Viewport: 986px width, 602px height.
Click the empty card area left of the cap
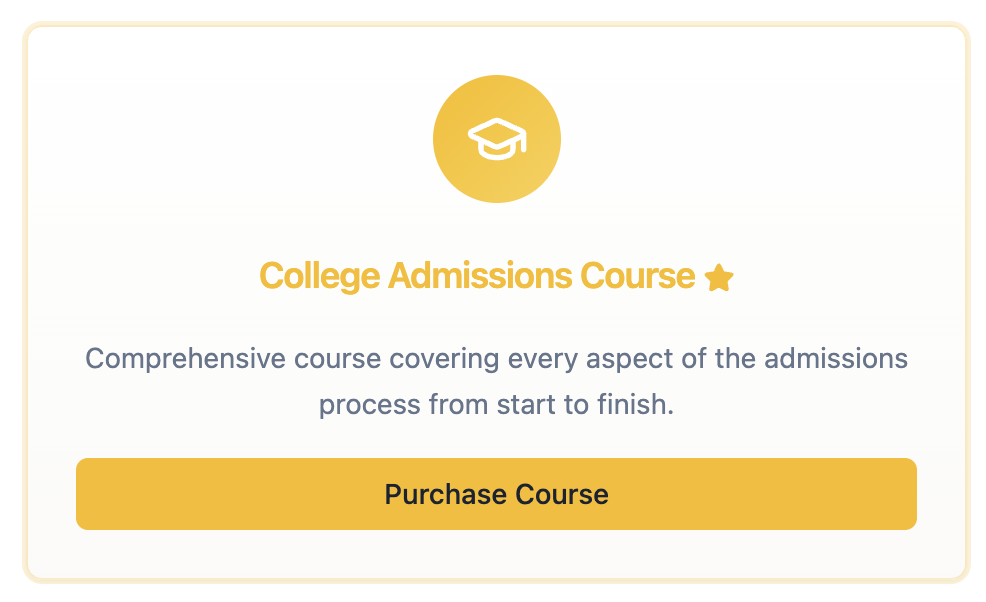(x=250, y=140)
